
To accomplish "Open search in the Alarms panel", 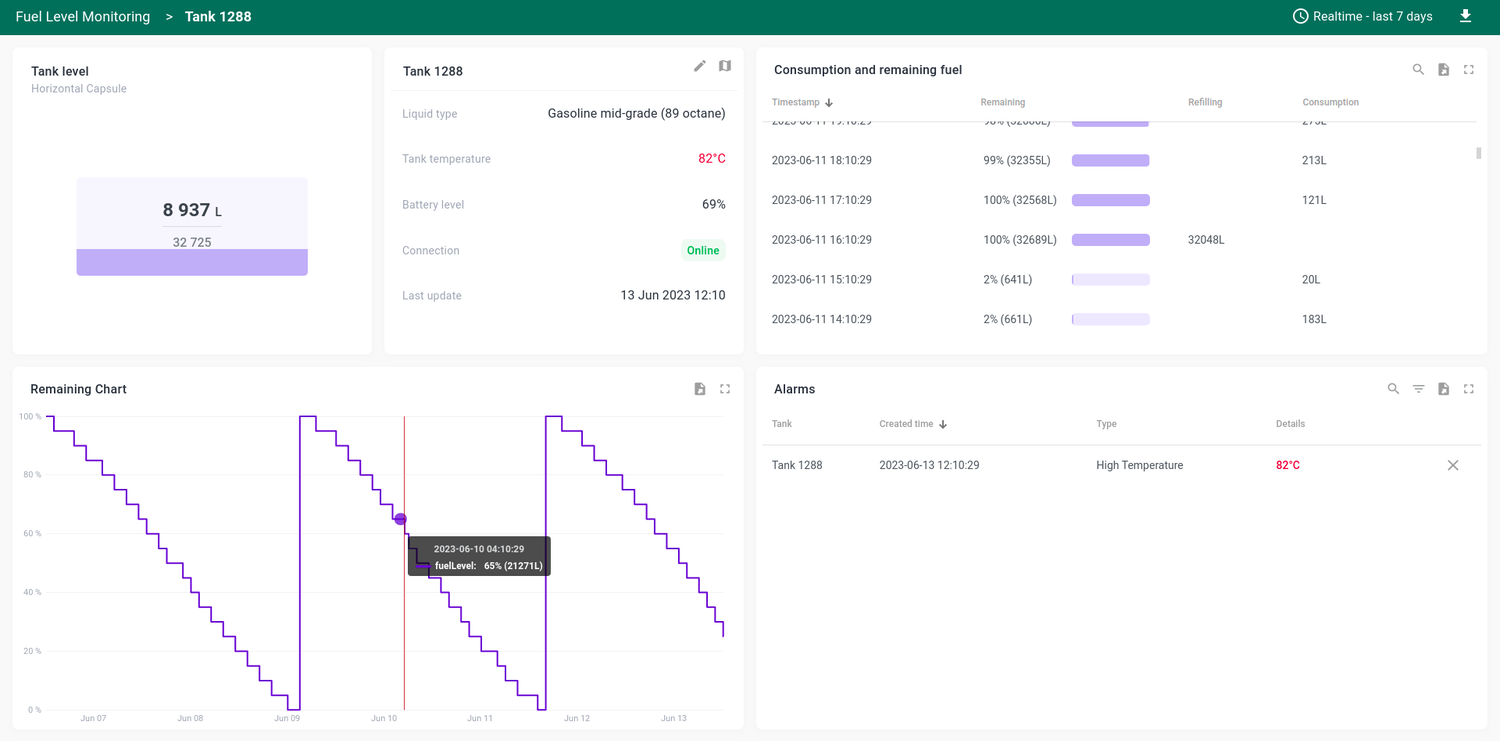I will 1393,388.
